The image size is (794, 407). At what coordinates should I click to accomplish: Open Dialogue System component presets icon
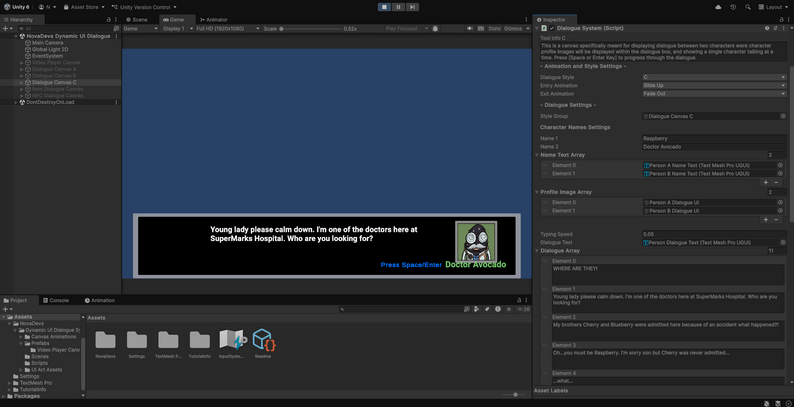[x=775, y=28]
